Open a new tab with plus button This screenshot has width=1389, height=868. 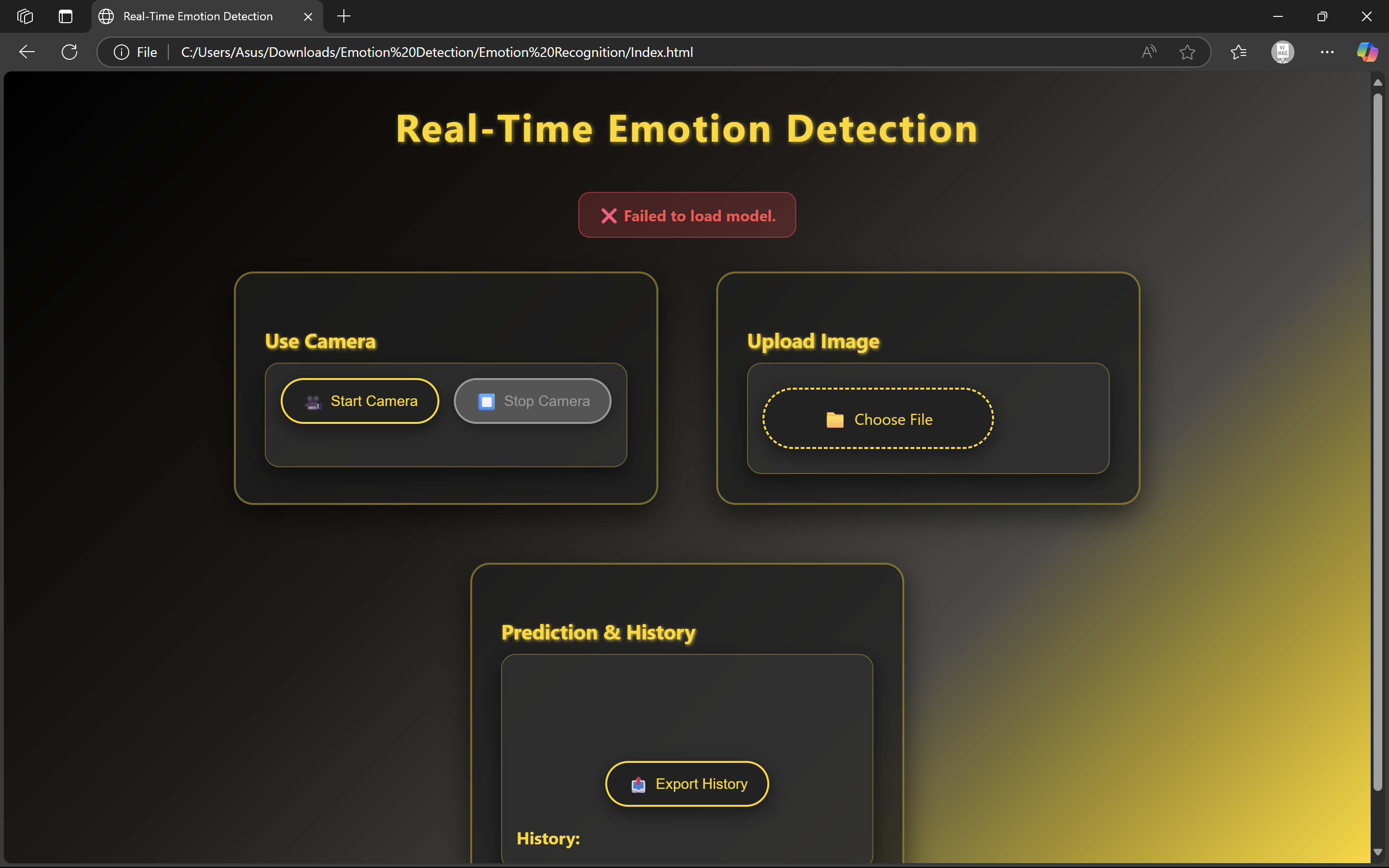(344, 16)
